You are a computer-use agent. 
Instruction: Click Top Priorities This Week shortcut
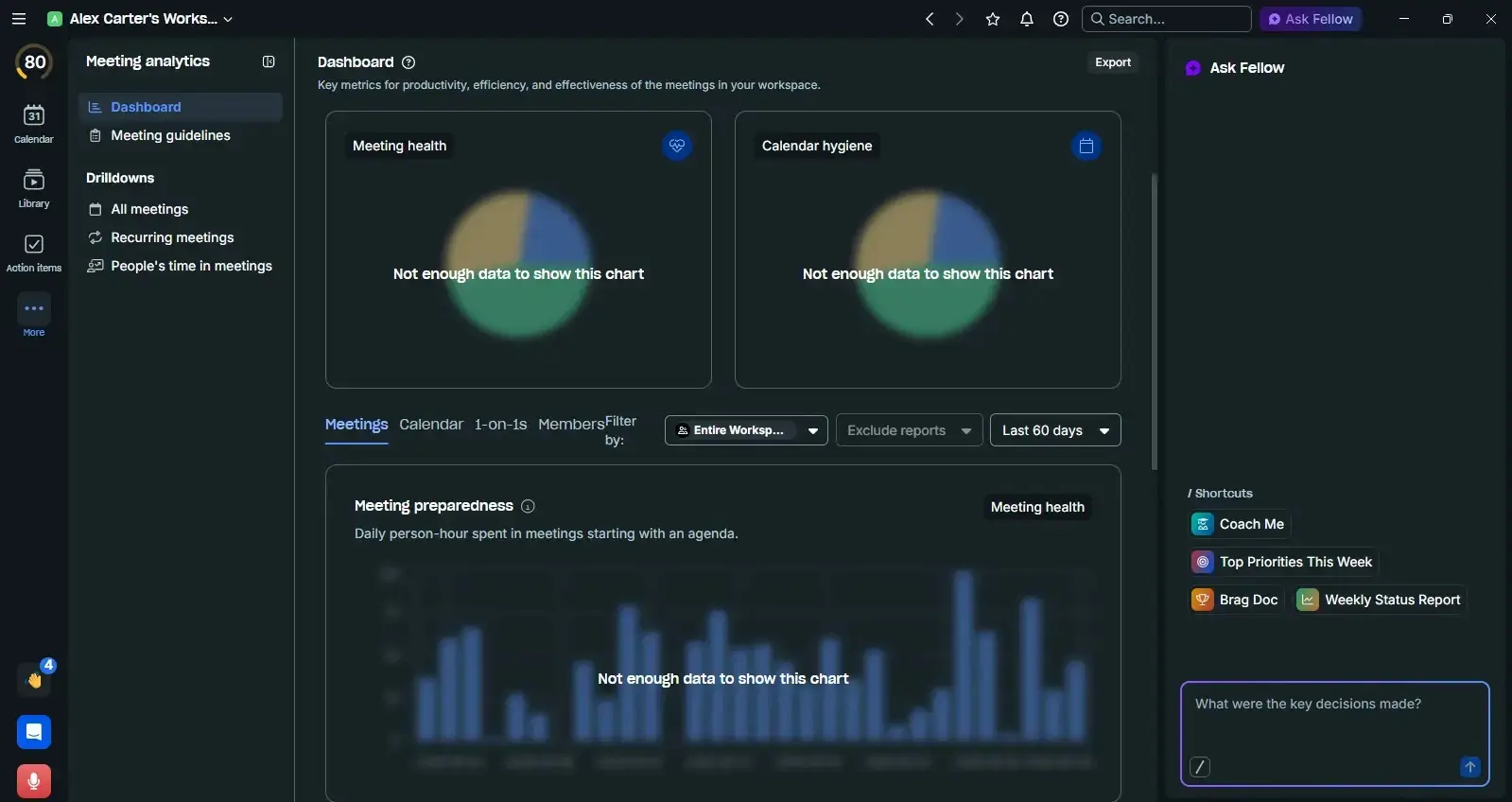point(1283,562)
